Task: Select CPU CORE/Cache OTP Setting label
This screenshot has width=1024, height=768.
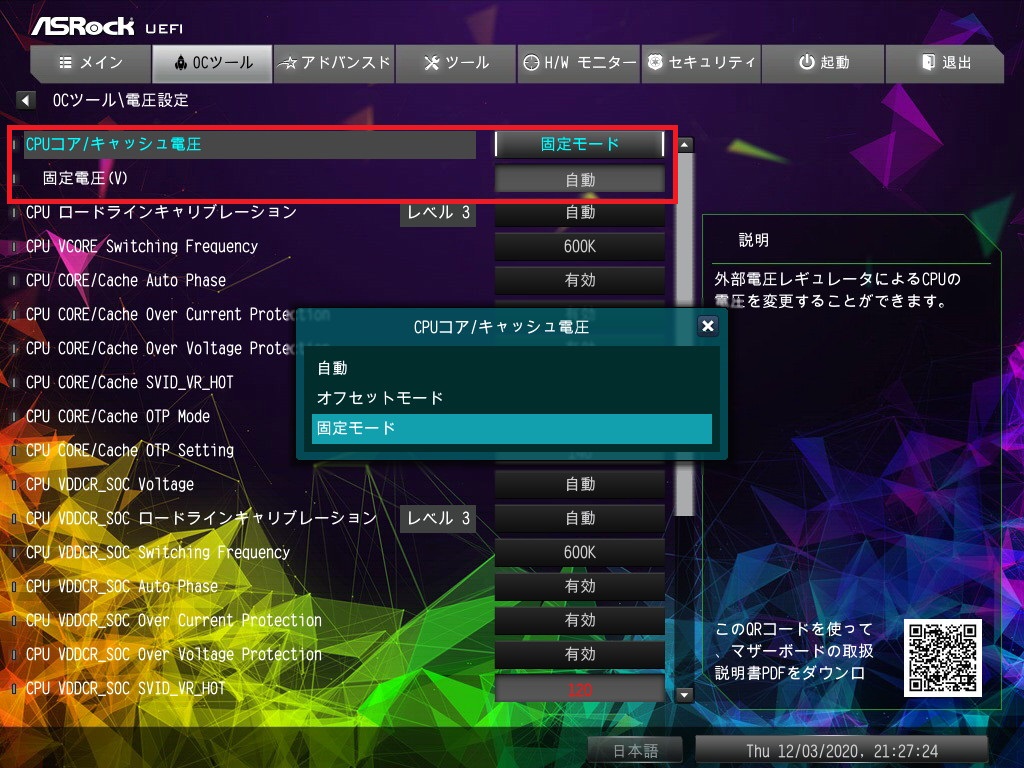Action: (129, 450)
